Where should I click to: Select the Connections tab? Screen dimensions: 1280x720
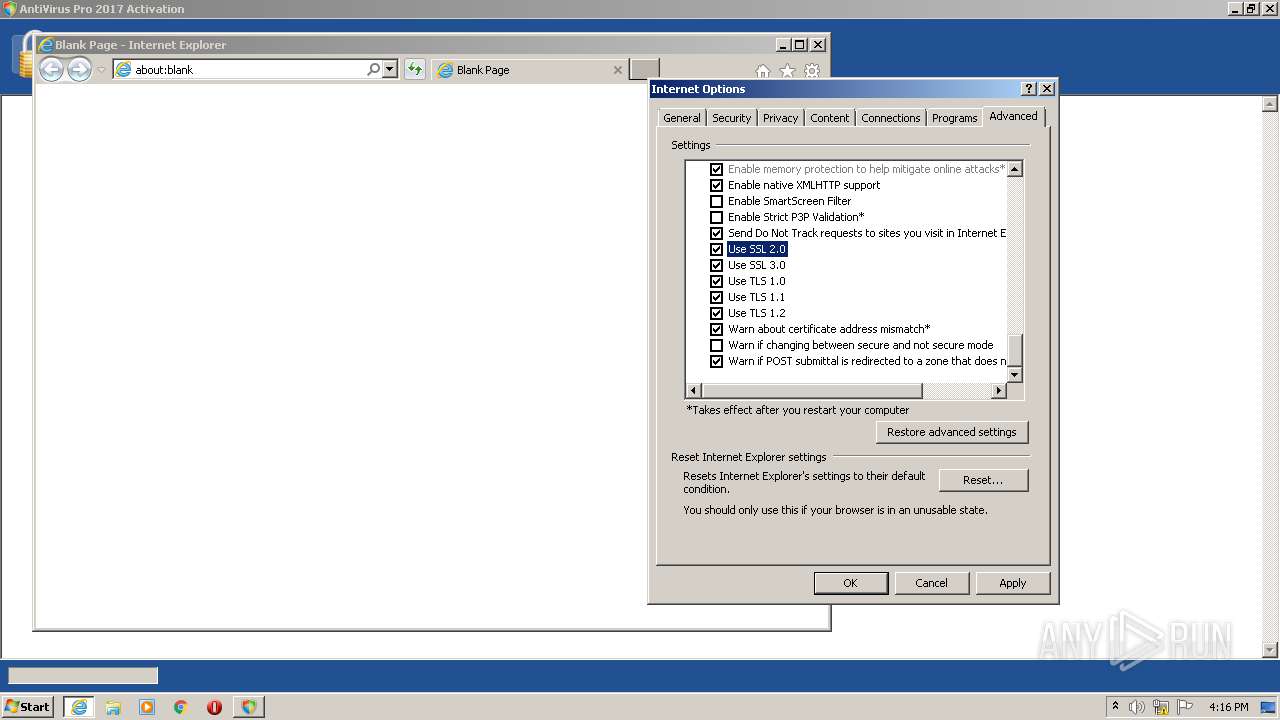click(x=890, y=118)
